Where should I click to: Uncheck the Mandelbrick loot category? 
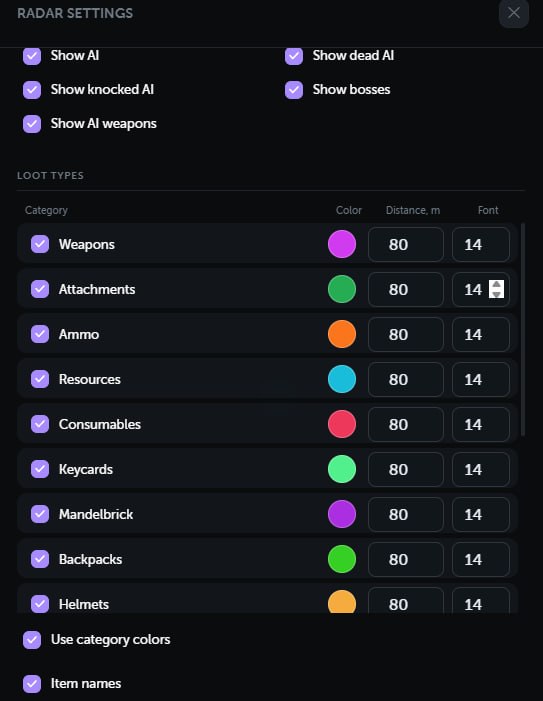[40, 514]
